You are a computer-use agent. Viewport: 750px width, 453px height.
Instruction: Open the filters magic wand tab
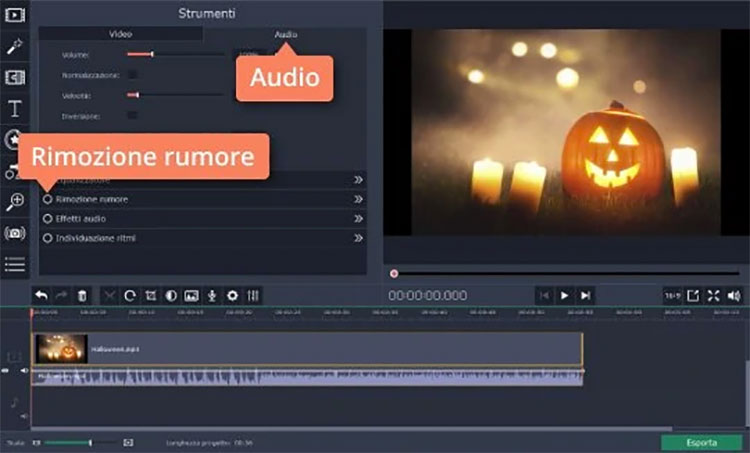[15, 46]
